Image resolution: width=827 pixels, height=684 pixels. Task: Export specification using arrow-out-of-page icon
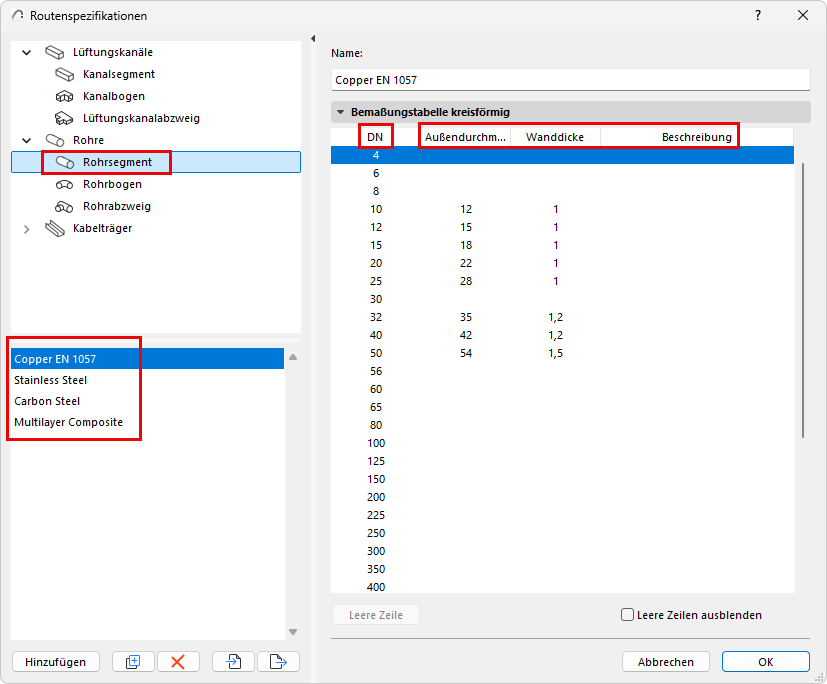click(x=278, y=661)
